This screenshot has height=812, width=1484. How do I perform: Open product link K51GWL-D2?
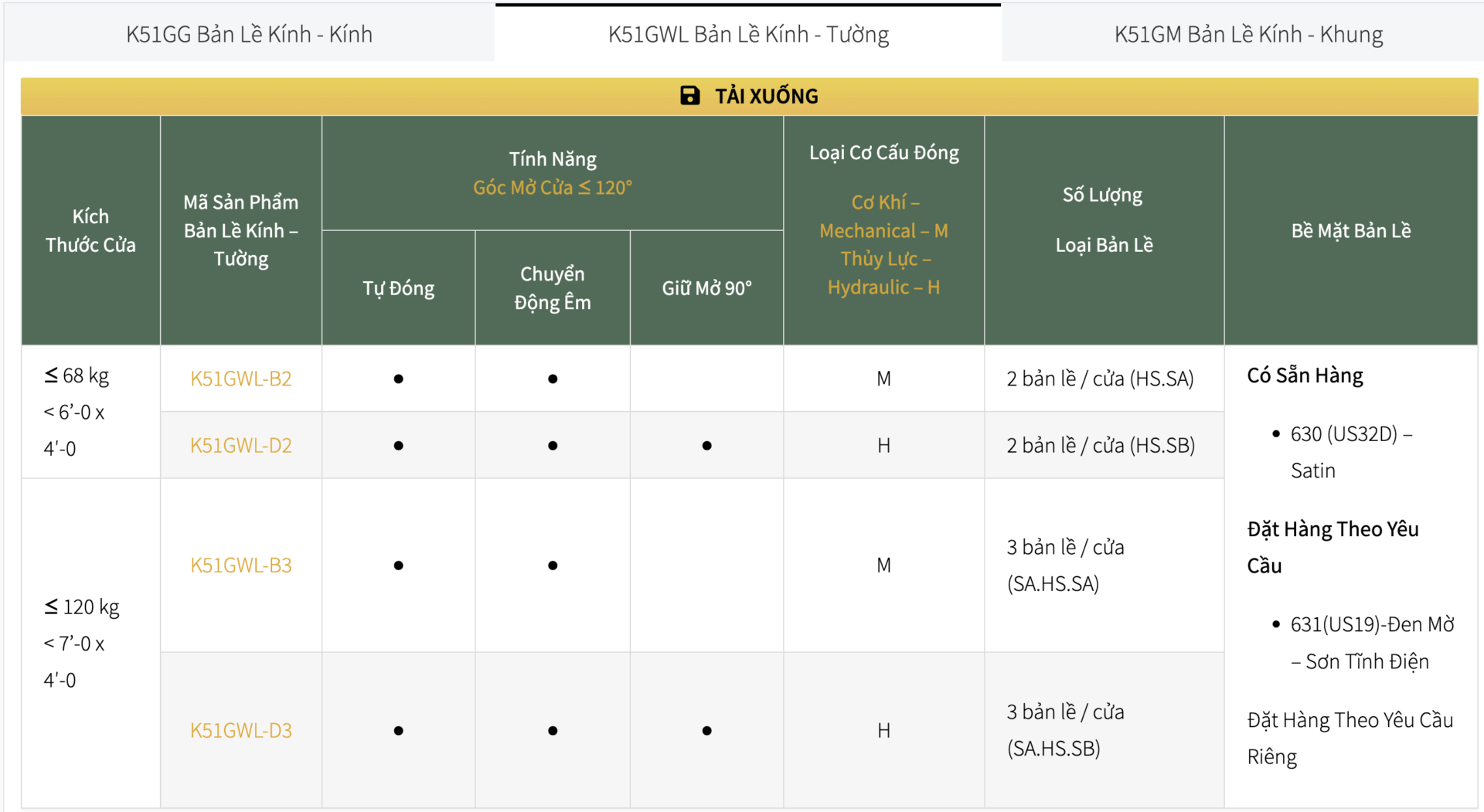click(x=240, y=444)
